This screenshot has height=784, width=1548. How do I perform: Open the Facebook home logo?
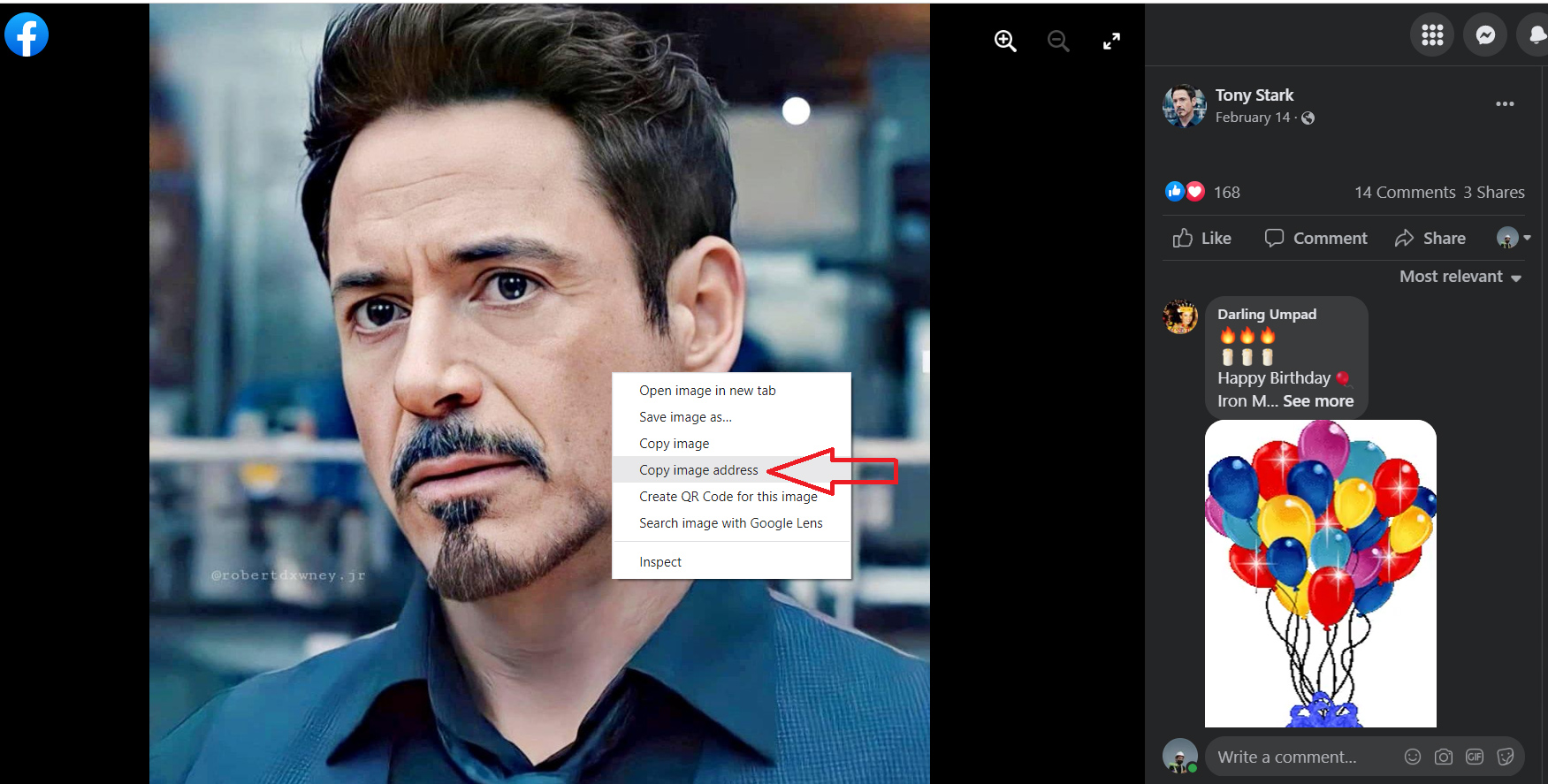click(27, 35)
